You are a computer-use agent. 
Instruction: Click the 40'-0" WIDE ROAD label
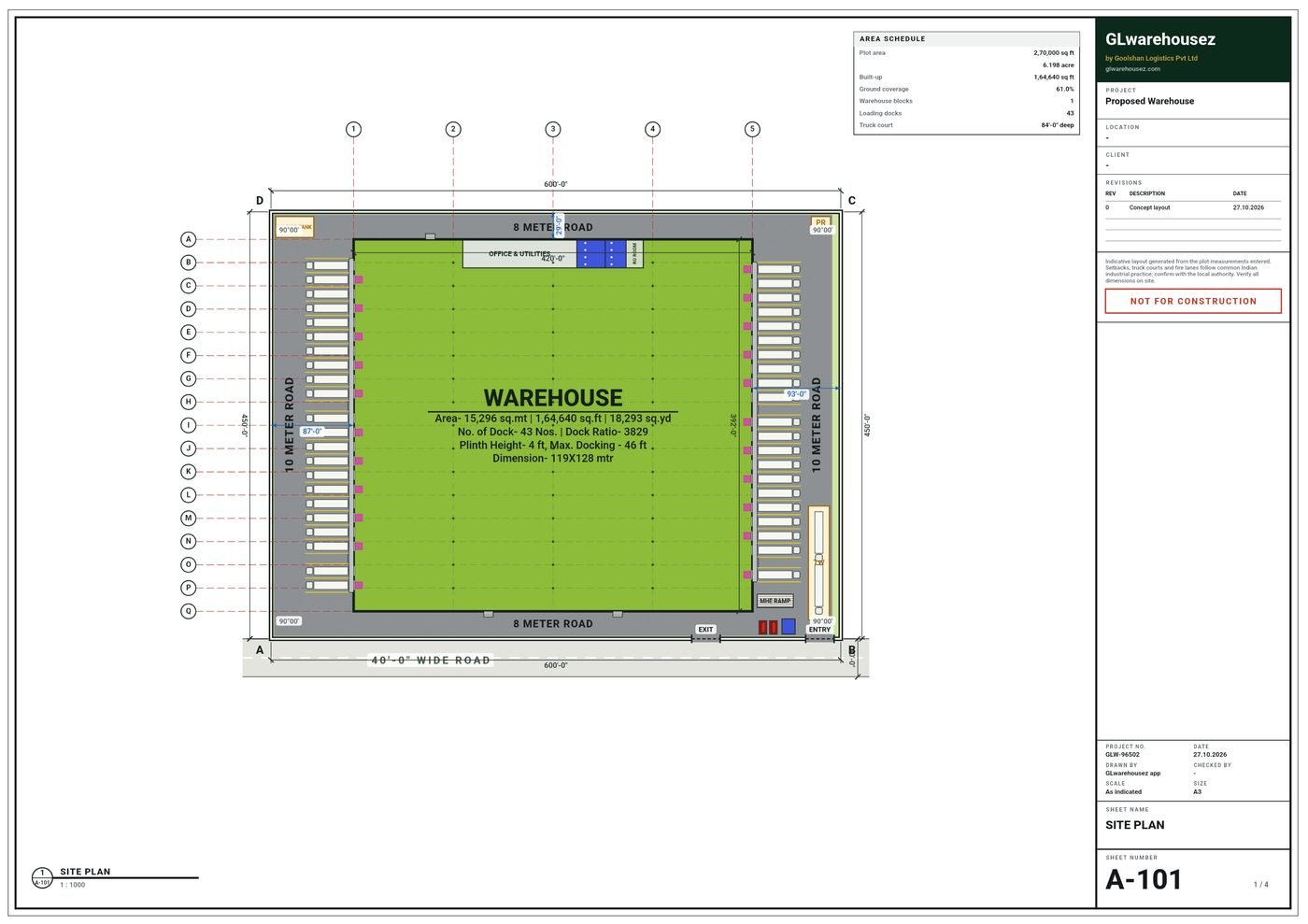(x=431, y=661)
